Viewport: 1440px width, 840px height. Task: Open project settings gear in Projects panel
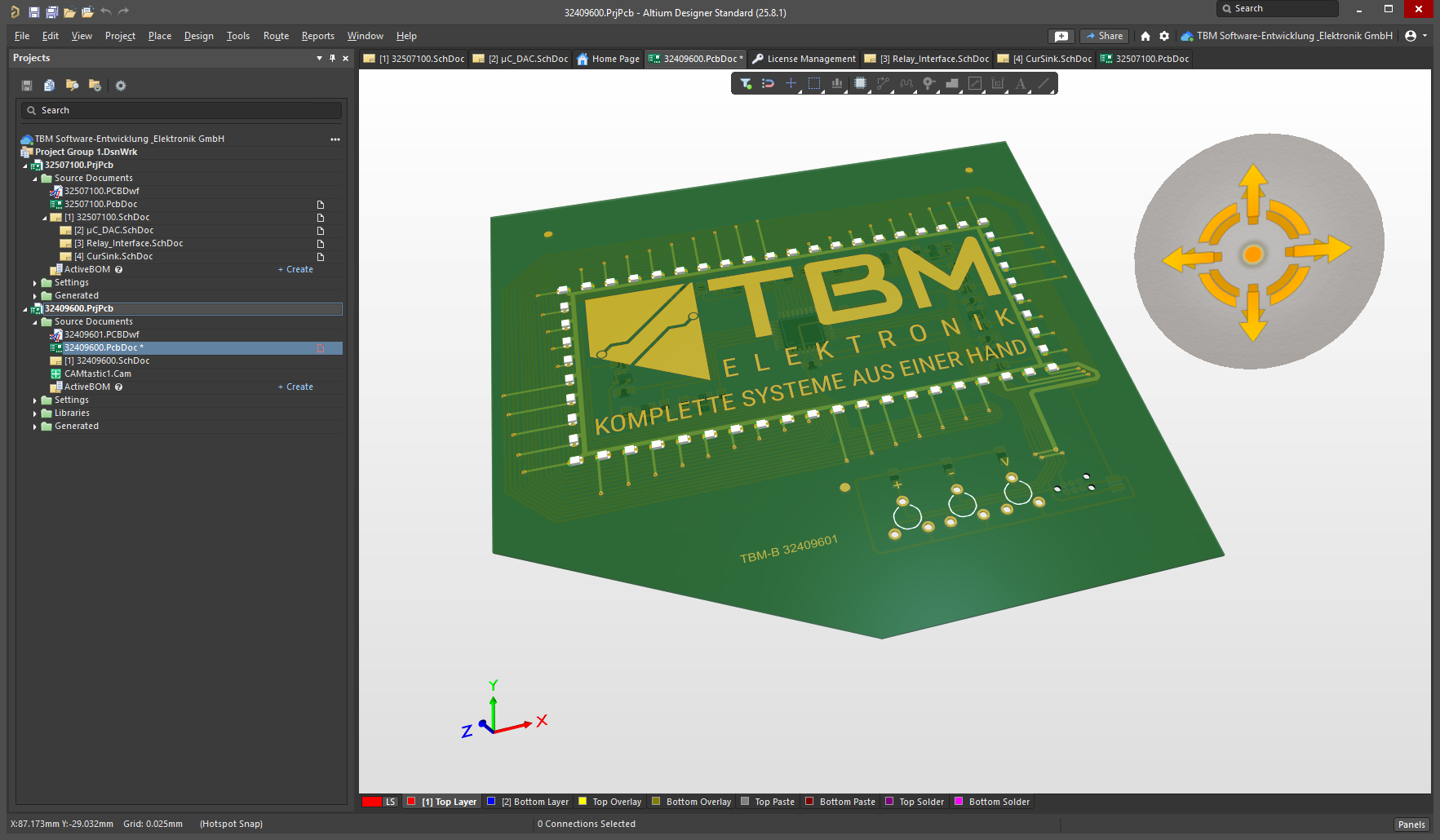[x=121, y=86]
